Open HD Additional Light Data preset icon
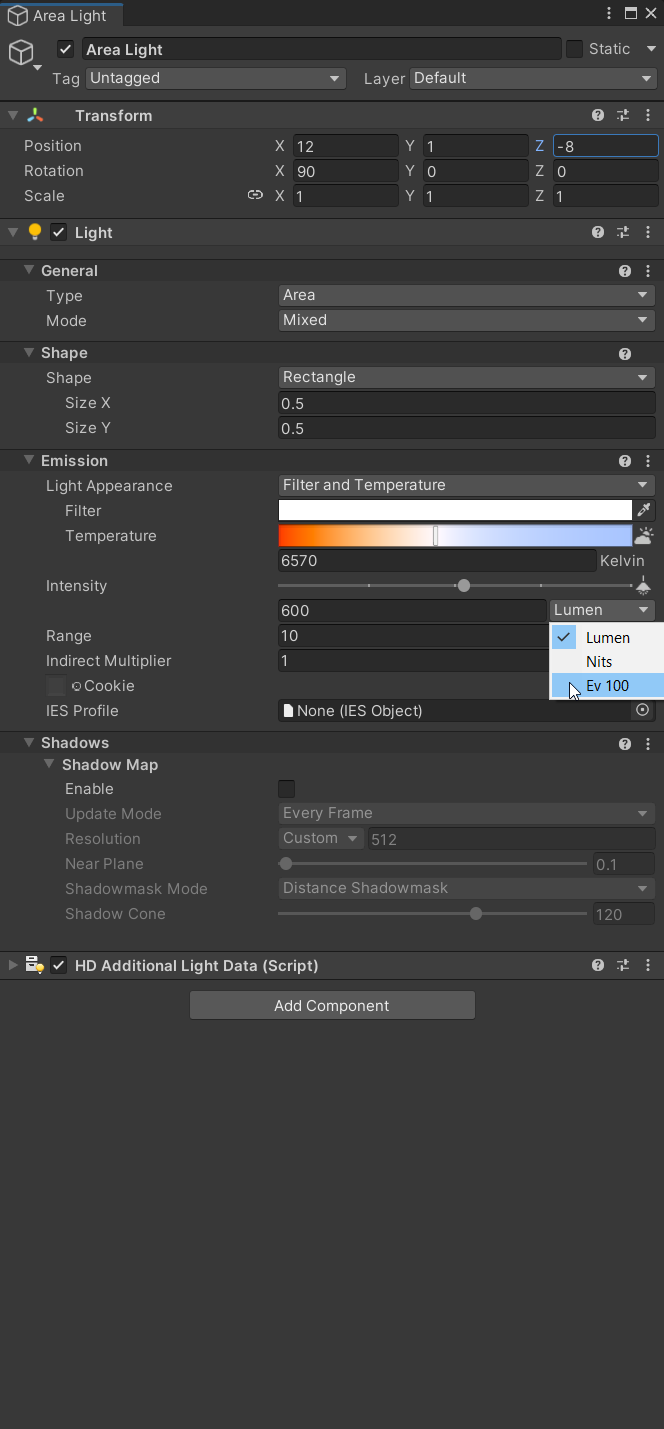The height and width of the screenshot is (1429, 664). [623, 965]
